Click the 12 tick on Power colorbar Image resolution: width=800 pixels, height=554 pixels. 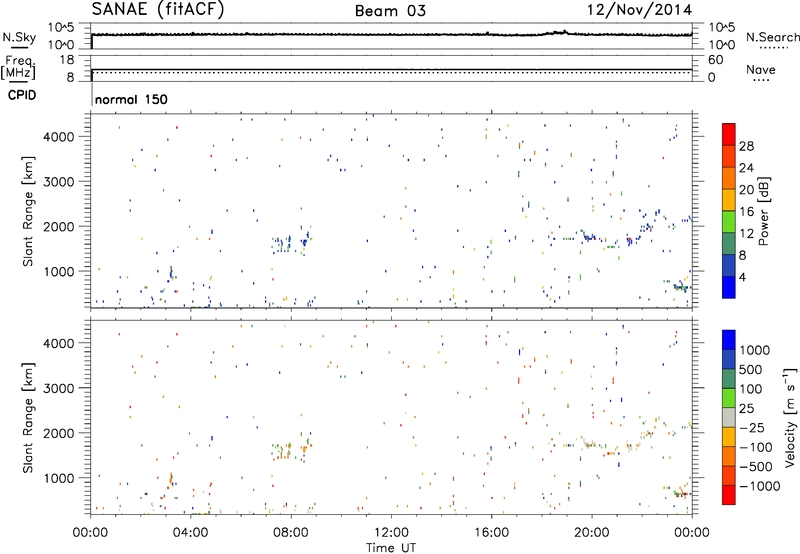[x=746, y=234]
